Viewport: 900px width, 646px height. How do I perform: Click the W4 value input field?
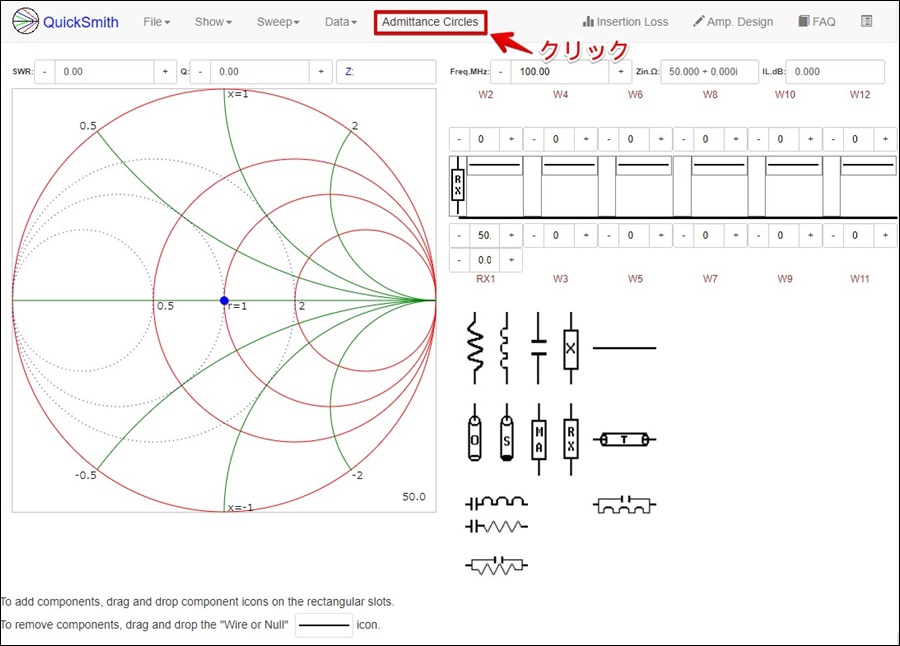(560, 139)
